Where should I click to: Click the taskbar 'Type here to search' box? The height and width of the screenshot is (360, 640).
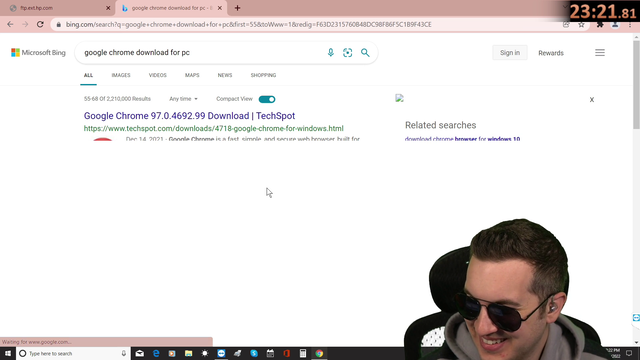[73, 353]
